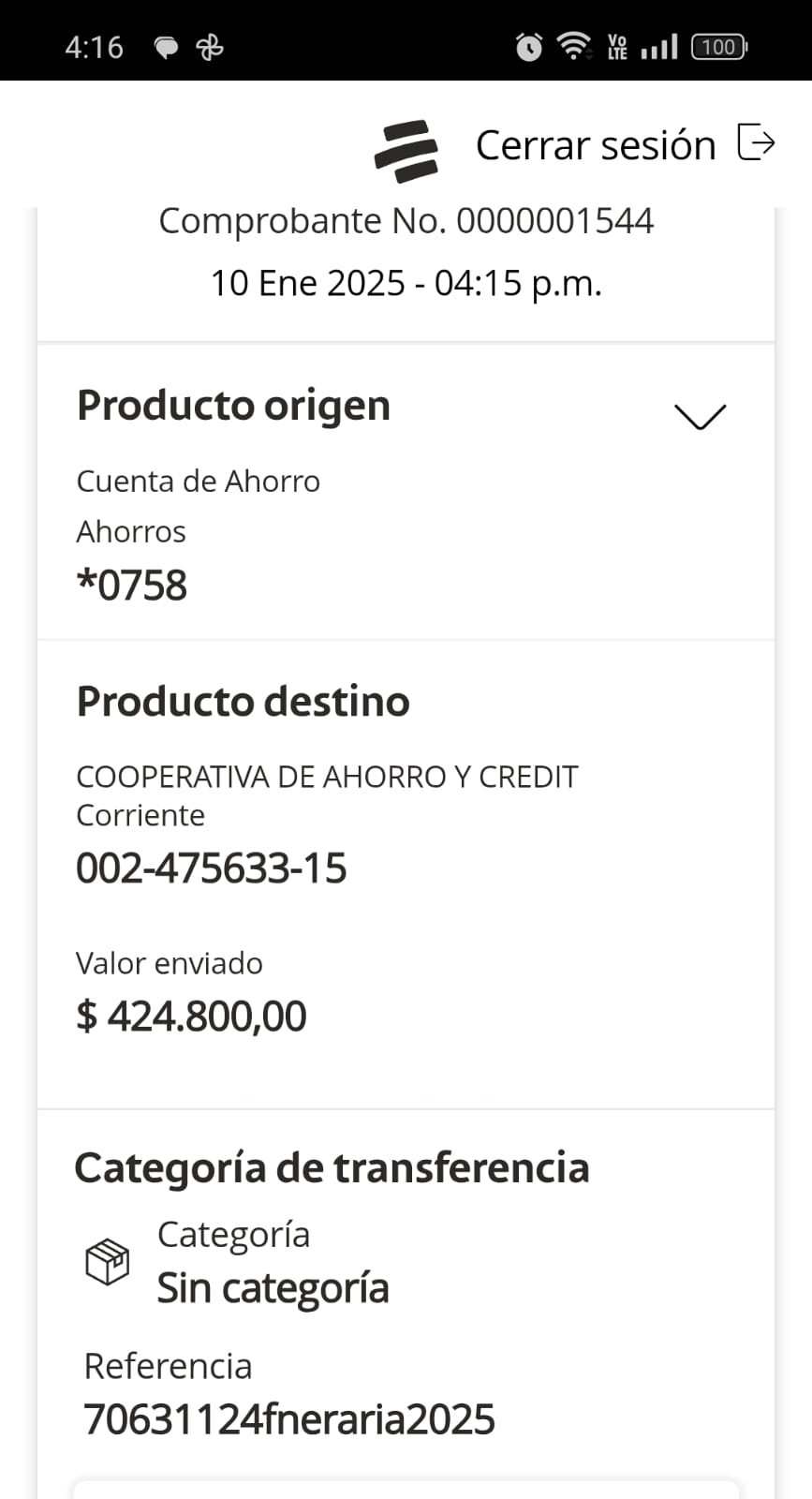Tap the category box icon
Viewport: 812px width, 1499px height.
click(107, 1261)
